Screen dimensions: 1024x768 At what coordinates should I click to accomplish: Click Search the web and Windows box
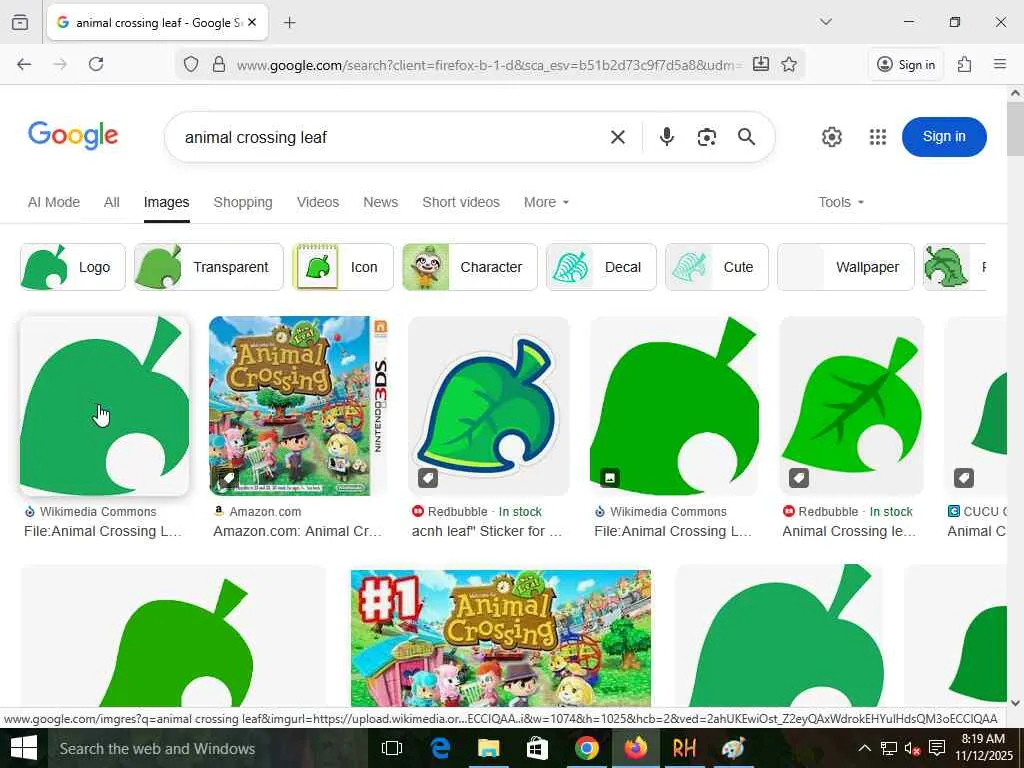(x=206, y=748)
